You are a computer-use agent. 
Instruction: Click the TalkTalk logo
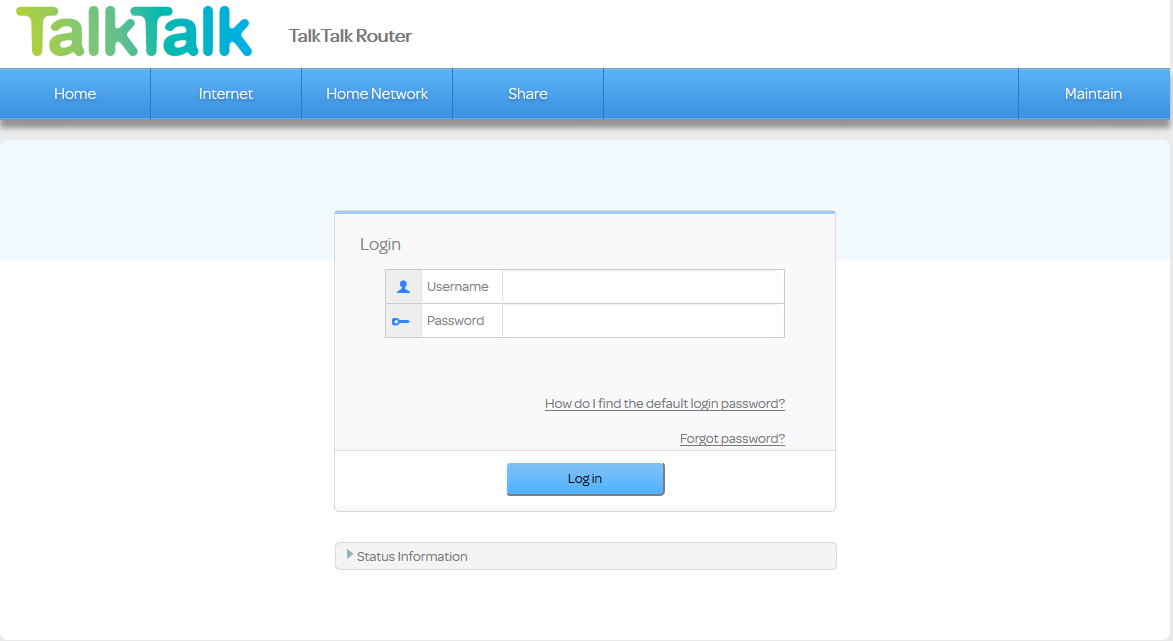134,32
